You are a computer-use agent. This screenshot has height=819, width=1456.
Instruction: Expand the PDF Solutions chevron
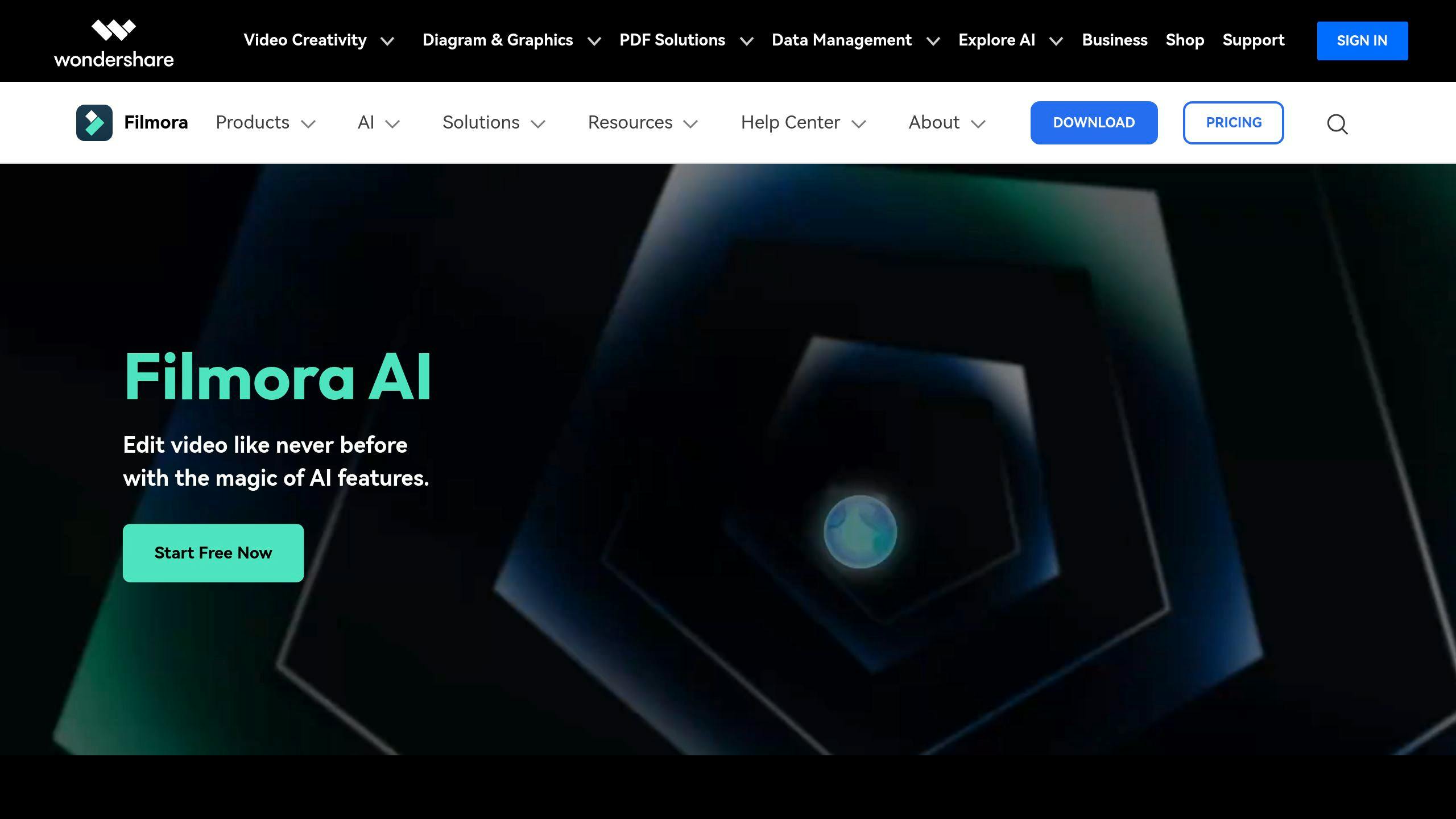[747, 41]
